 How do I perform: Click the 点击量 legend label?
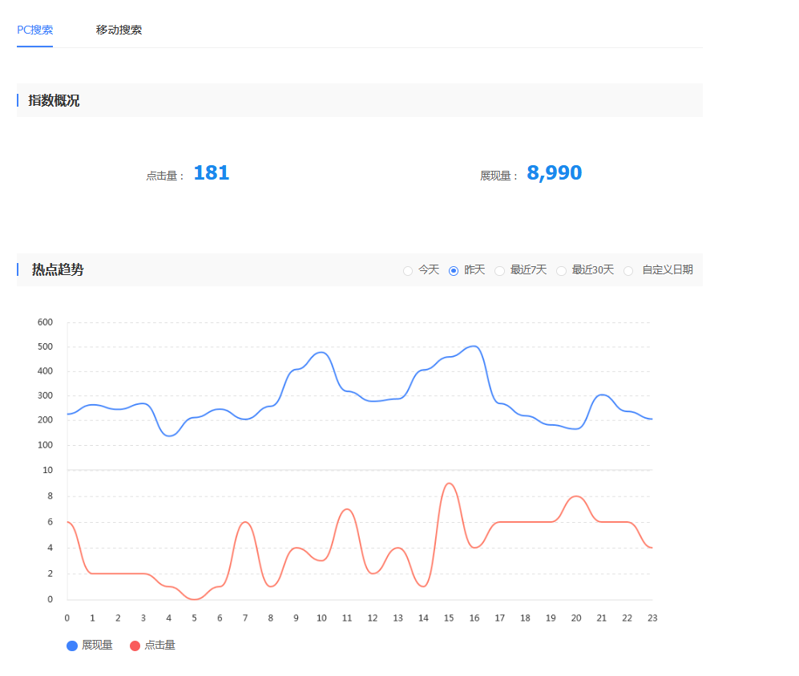point(159,645)
